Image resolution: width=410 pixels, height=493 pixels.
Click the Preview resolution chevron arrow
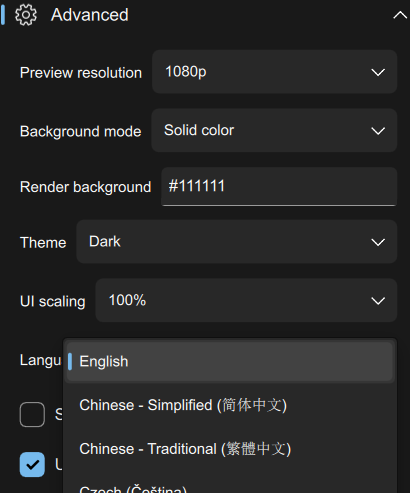[x=378, y=72]
